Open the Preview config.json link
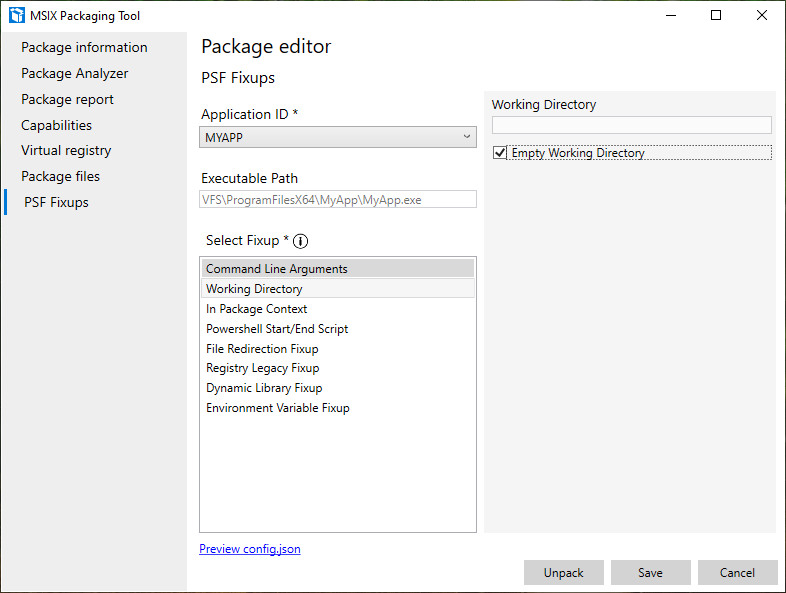786x593 pixels. tap(250, 549)
